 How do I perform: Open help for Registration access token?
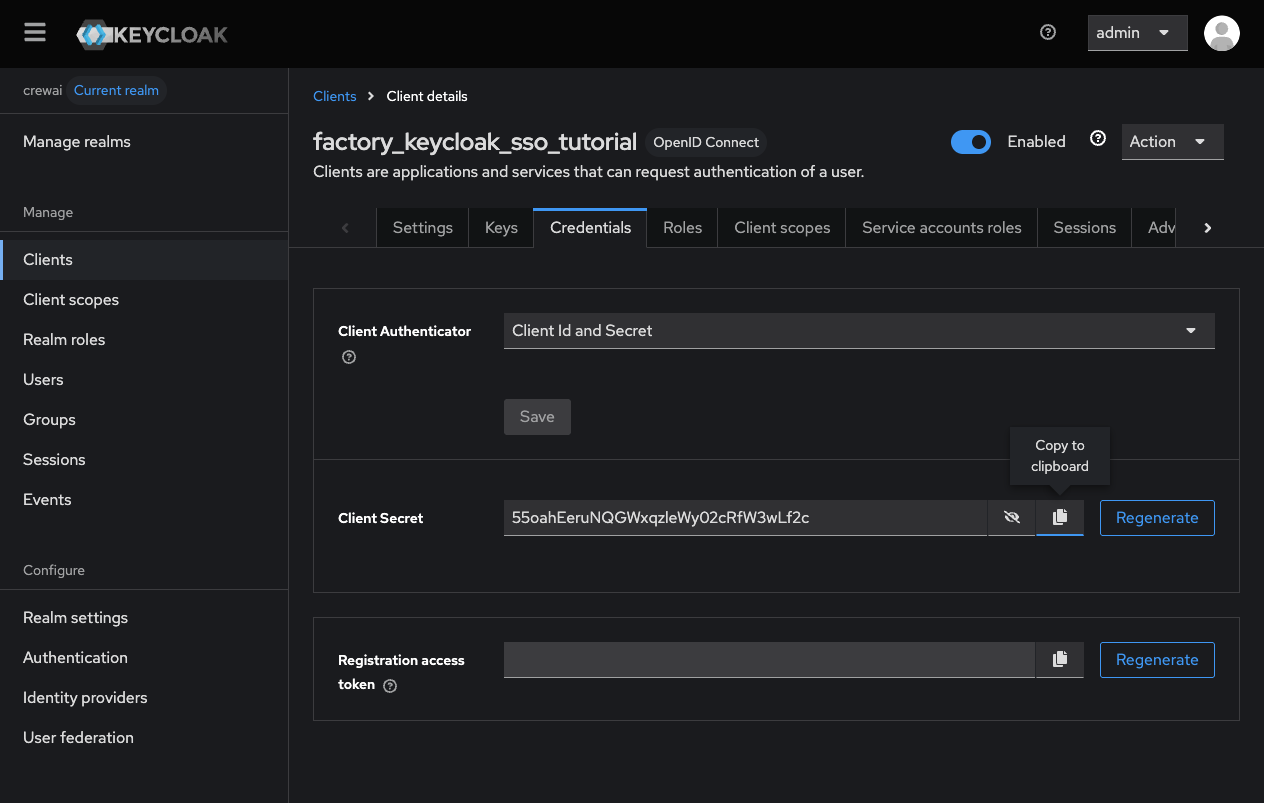tap(389, 685)
